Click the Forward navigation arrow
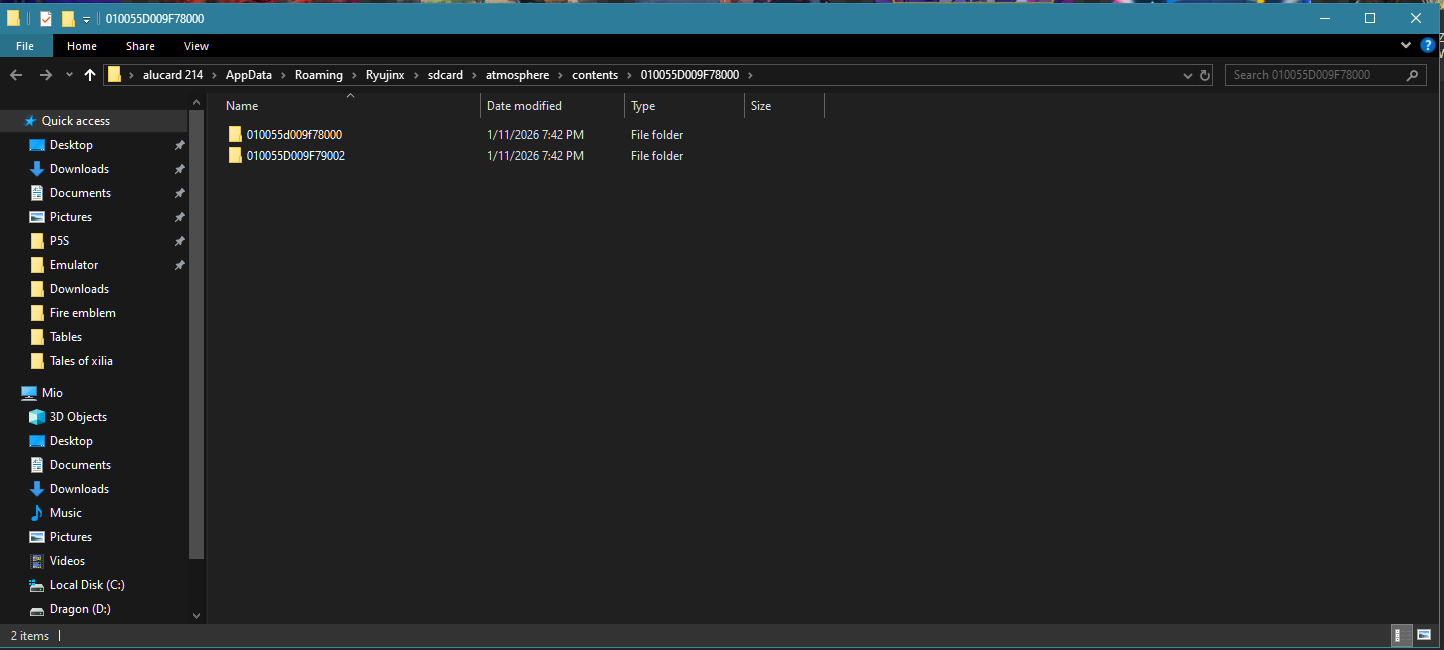 tap(45, 75)
